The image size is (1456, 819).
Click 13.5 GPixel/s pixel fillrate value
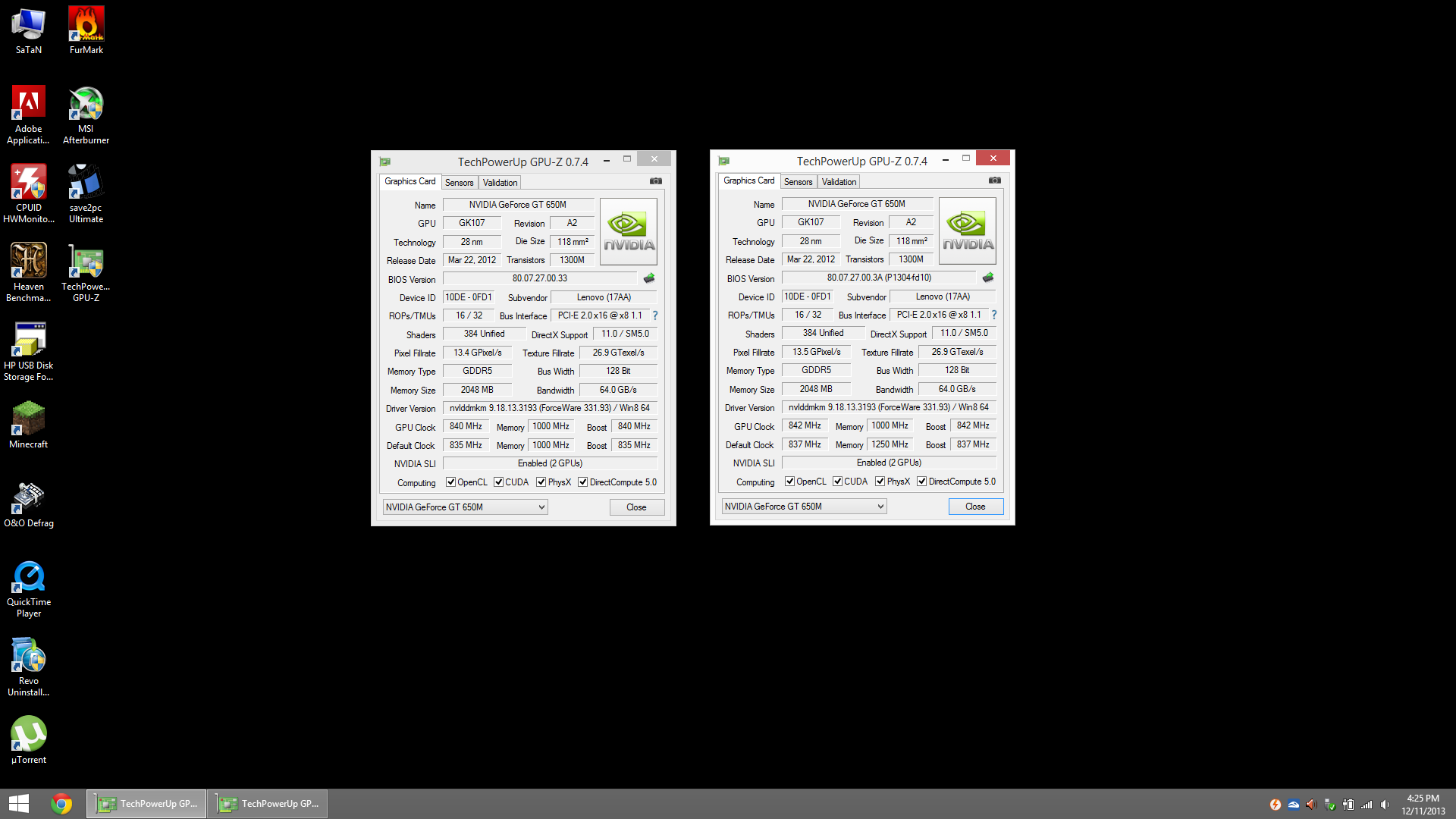pos(817,352)
